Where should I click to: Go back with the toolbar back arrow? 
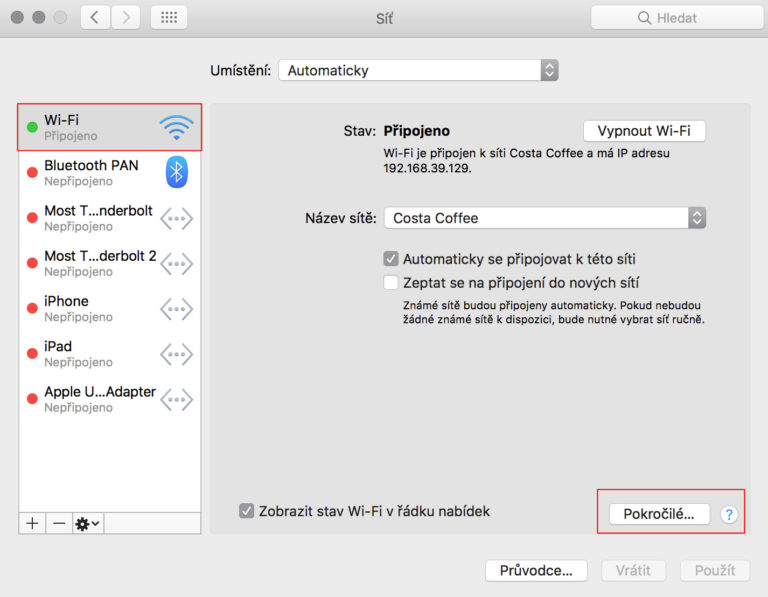96,18
